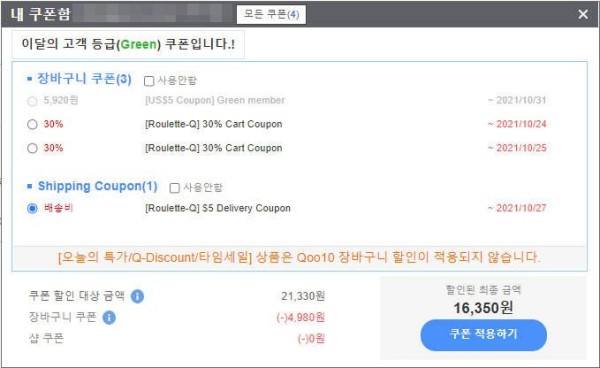Click the orange Q-Discount notice text

[x=299, y=257]
